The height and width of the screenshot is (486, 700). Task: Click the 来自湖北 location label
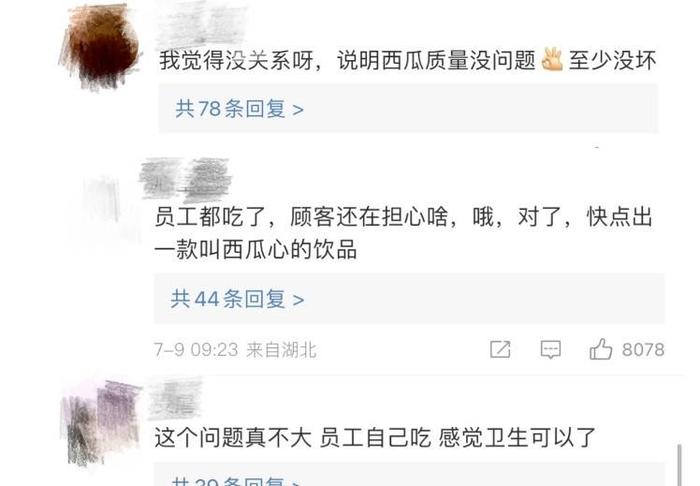[281, 350]
